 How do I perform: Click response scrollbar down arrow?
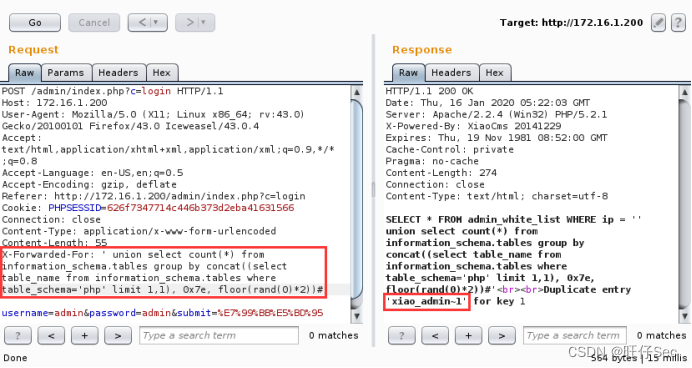(684, 316)
